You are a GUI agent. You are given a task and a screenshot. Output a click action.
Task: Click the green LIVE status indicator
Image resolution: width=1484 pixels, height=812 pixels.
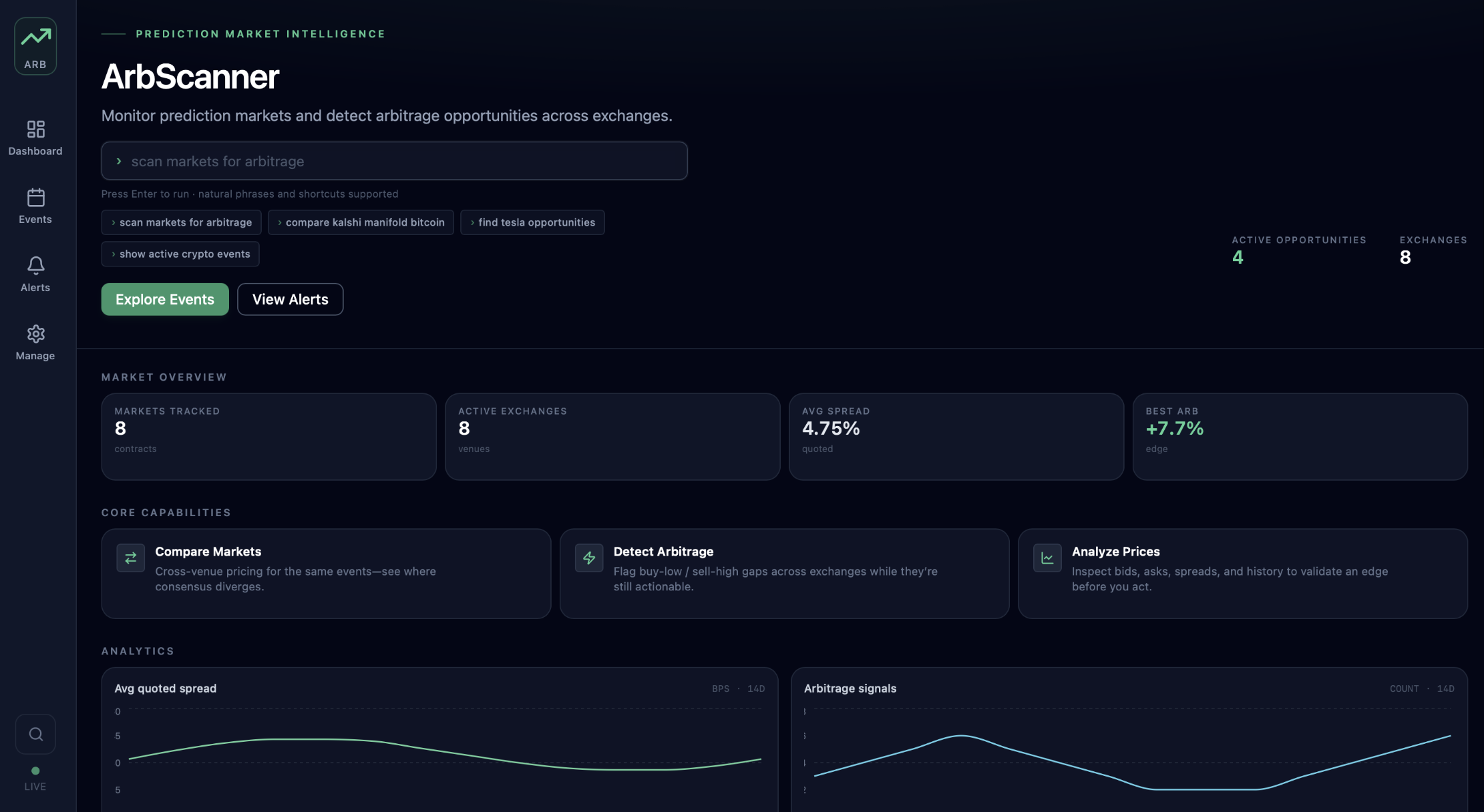[x=35, y=779]
